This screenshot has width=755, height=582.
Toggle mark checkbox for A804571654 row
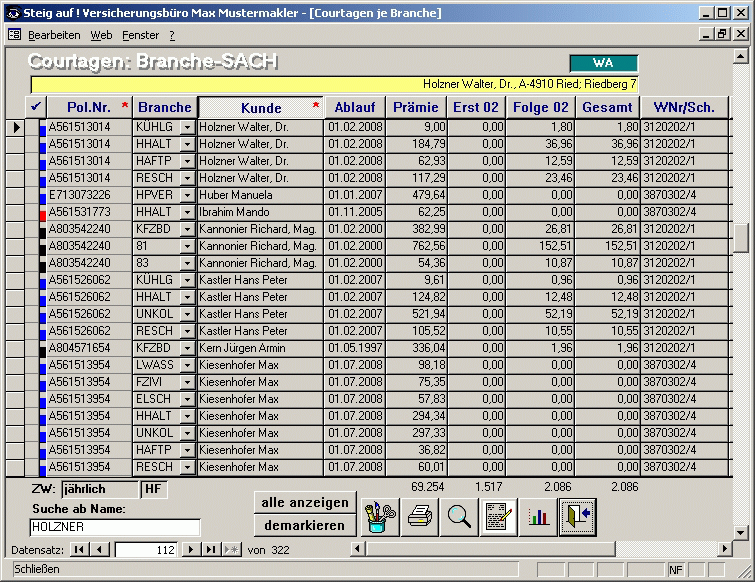coord(32,348)
